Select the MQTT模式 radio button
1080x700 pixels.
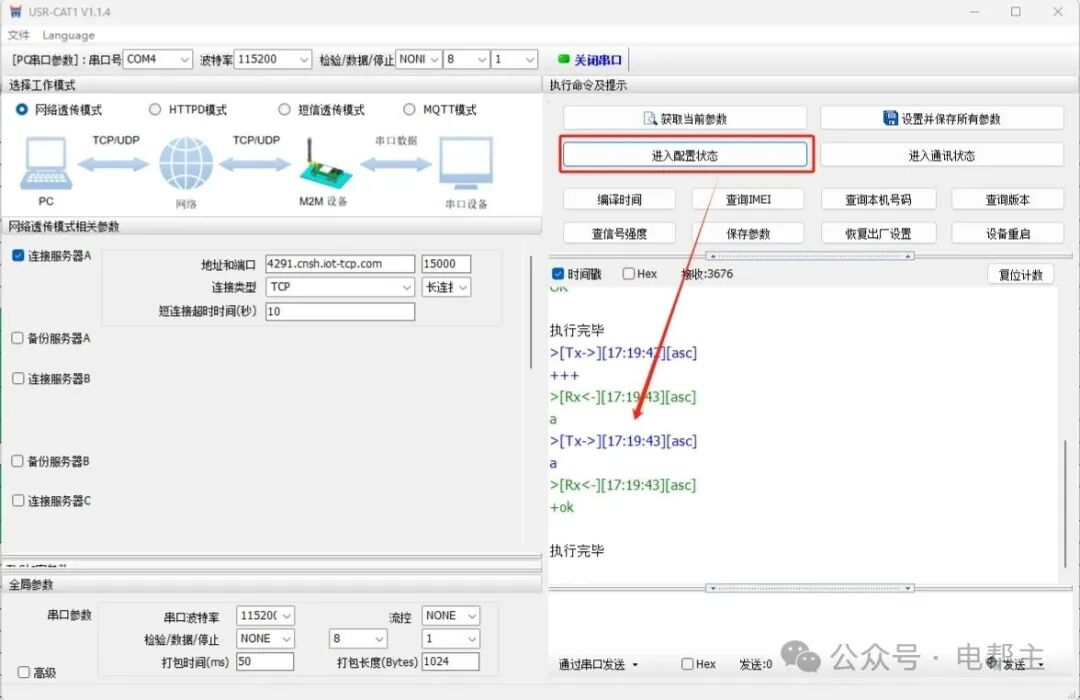pos(410,110)
